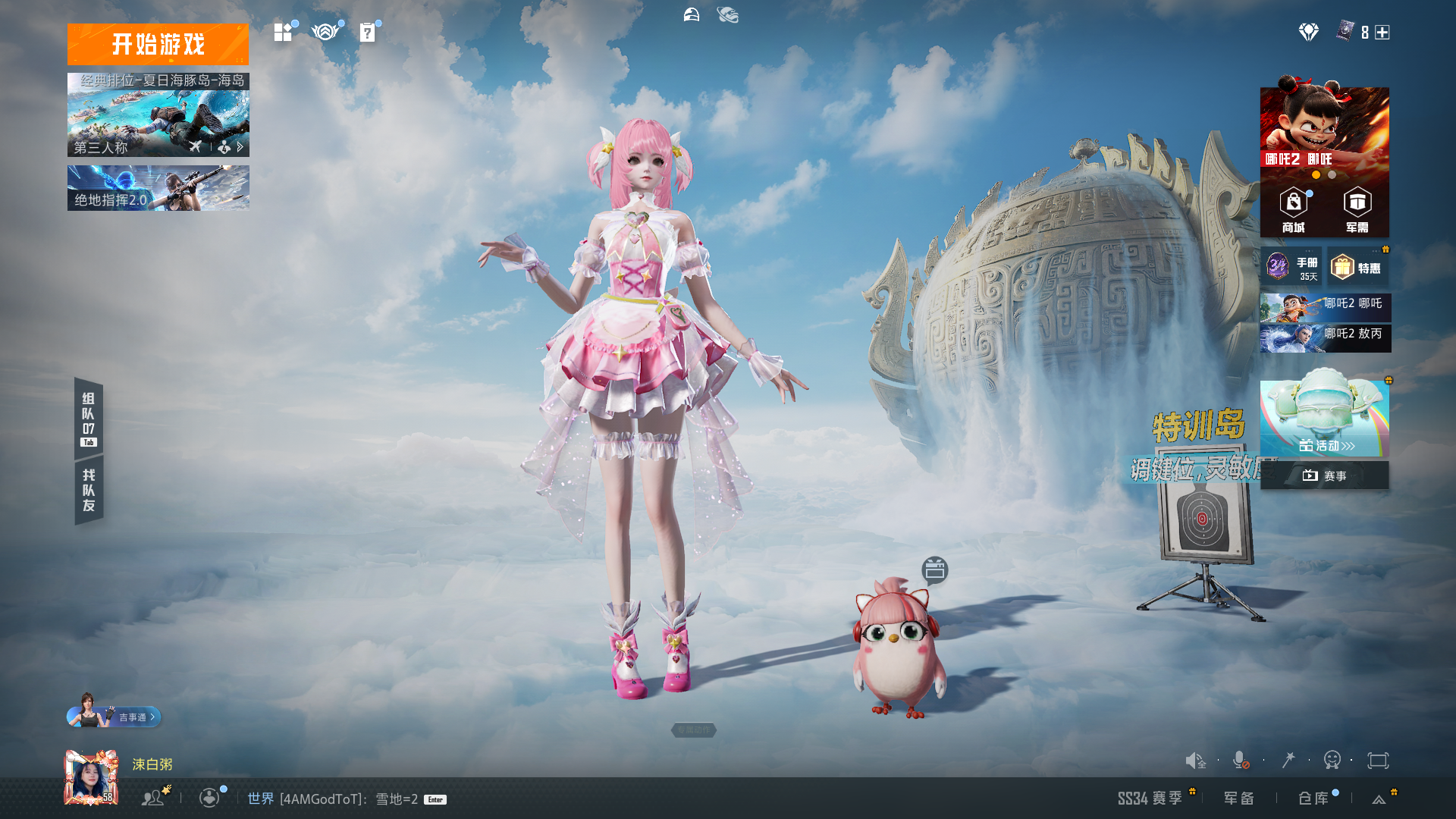Open the 哪吒2 哪吒 red promo banner
Viewport: 1456px width, 819px height.
[1325, 127]
